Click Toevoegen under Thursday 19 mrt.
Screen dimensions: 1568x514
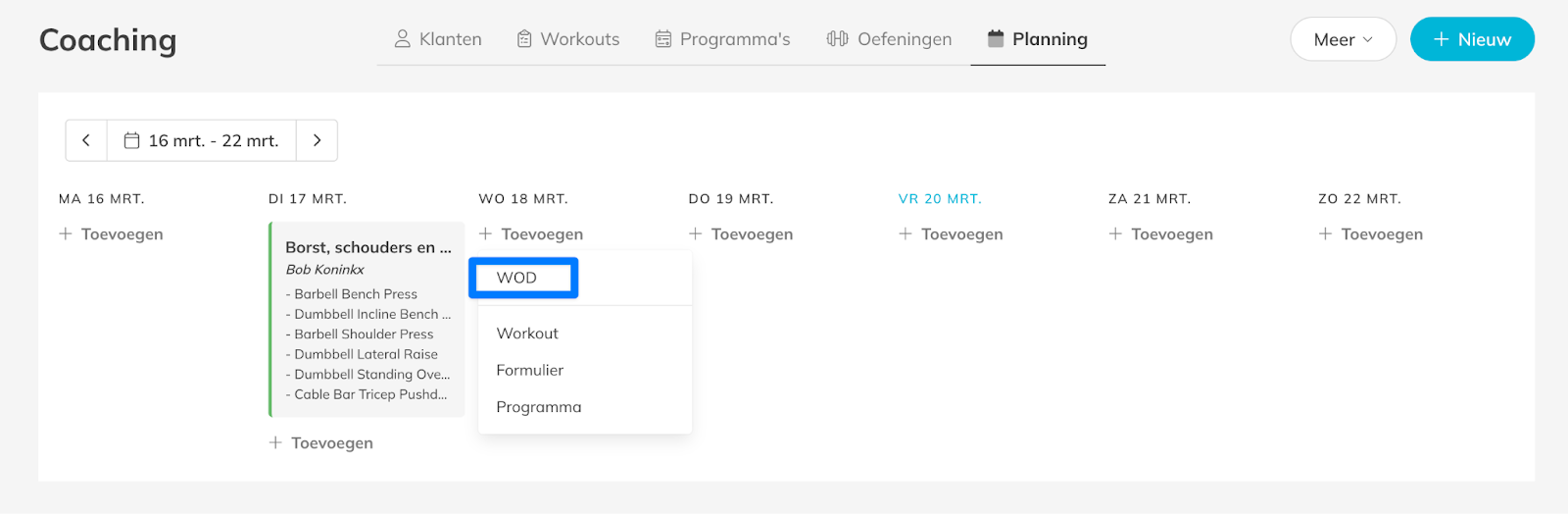tap(741, 234)
